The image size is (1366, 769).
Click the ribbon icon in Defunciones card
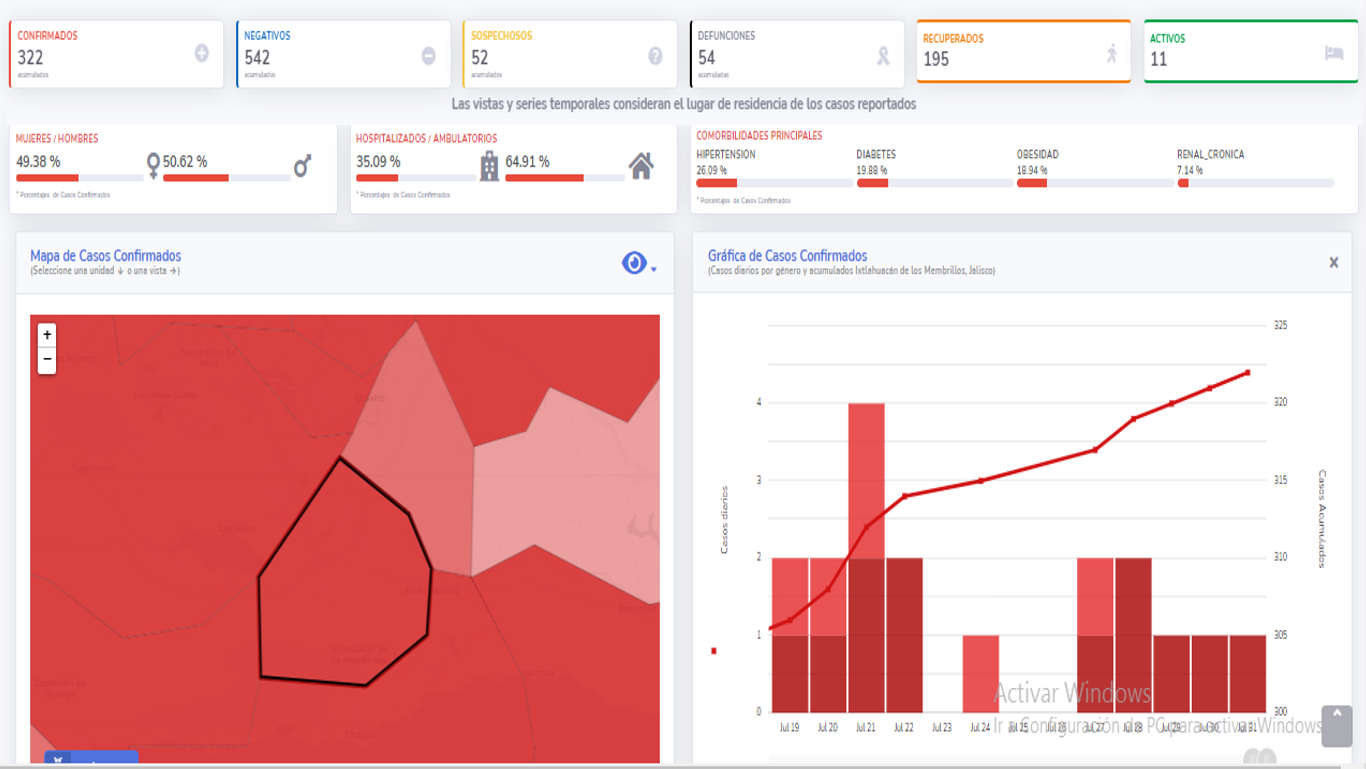[883, 56]
